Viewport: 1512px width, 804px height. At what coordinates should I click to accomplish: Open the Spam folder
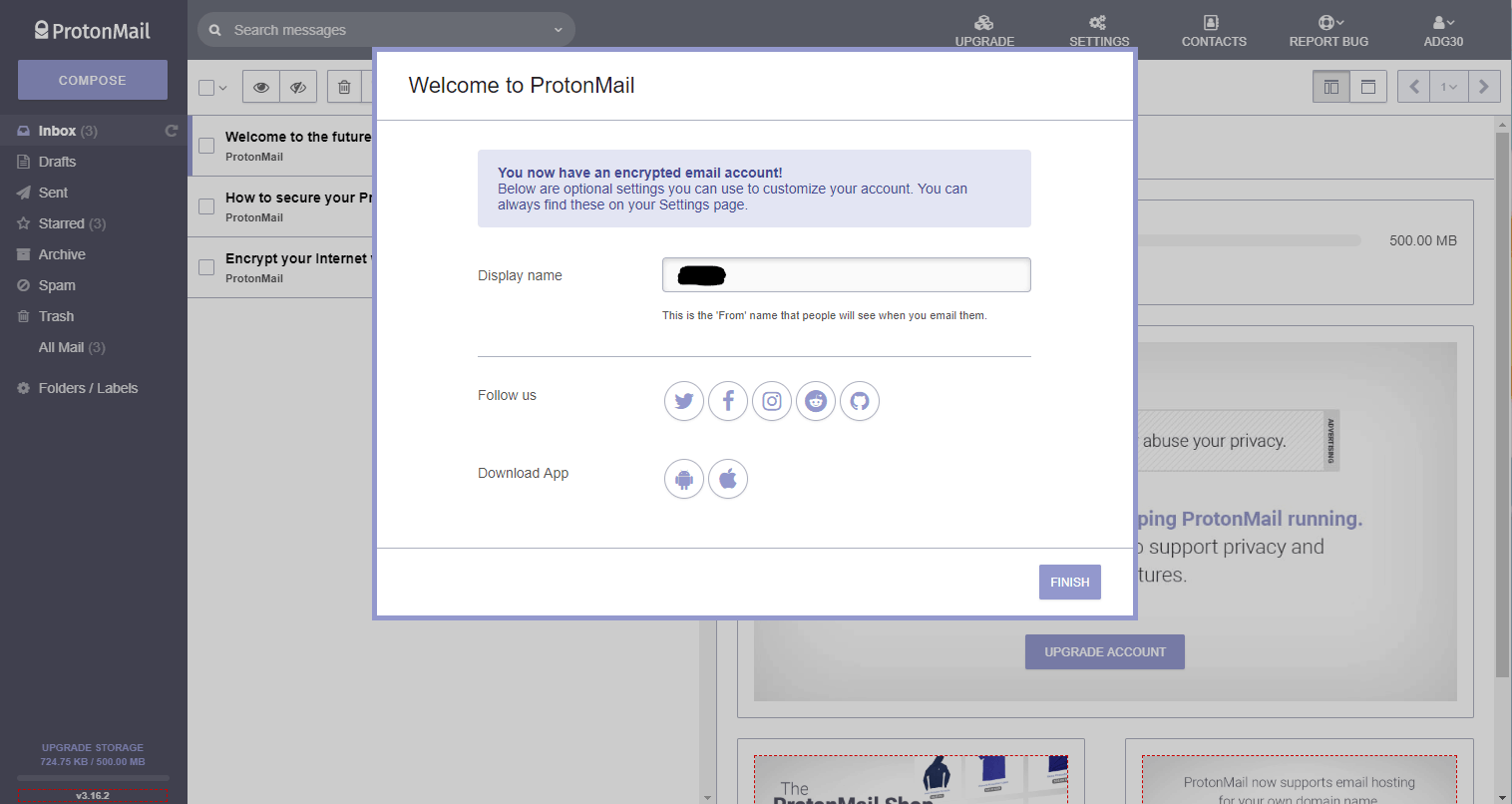(57, 285)
